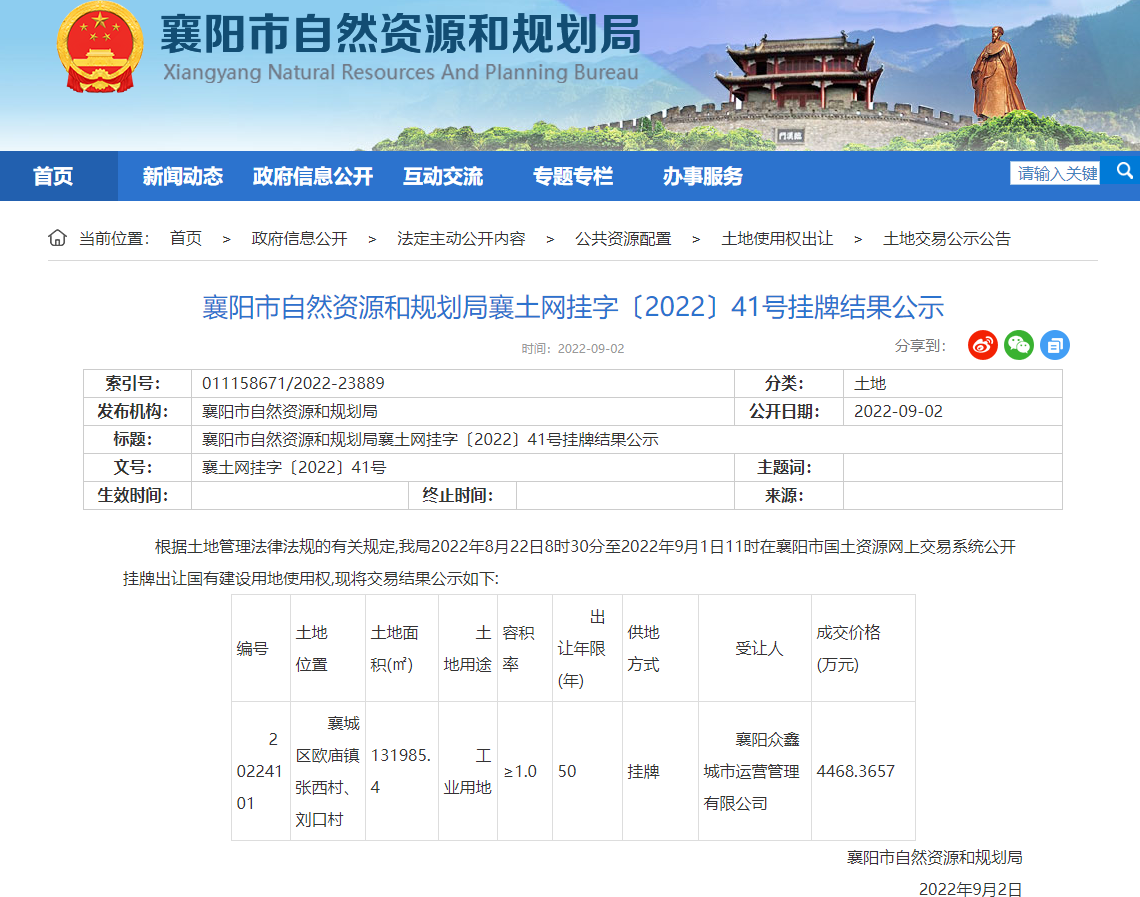Viewport: 1140px width, 897px height.
Task: Click the blue announcement headline
Action: [x=573, y=307]
